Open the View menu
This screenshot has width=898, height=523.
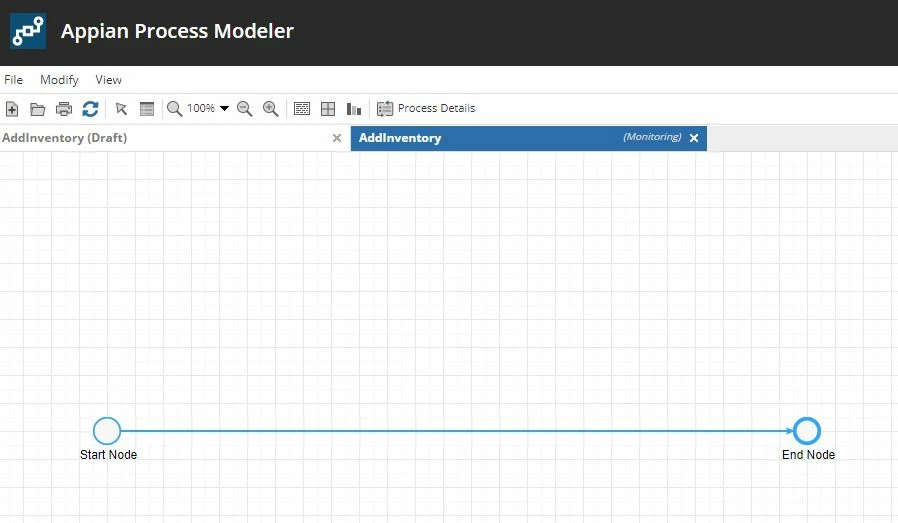click(x=108, y=80)
